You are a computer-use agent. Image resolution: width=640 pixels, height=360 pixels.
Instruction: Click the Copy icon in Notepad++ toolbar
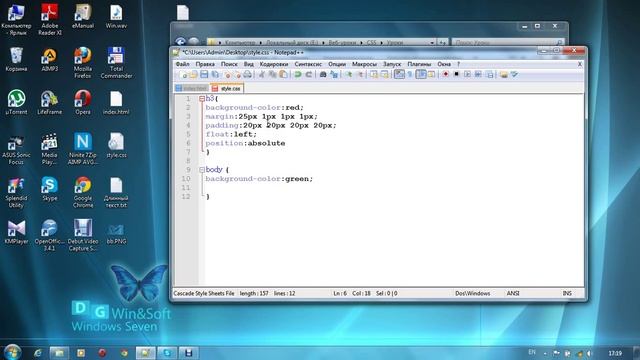[272, 74]
